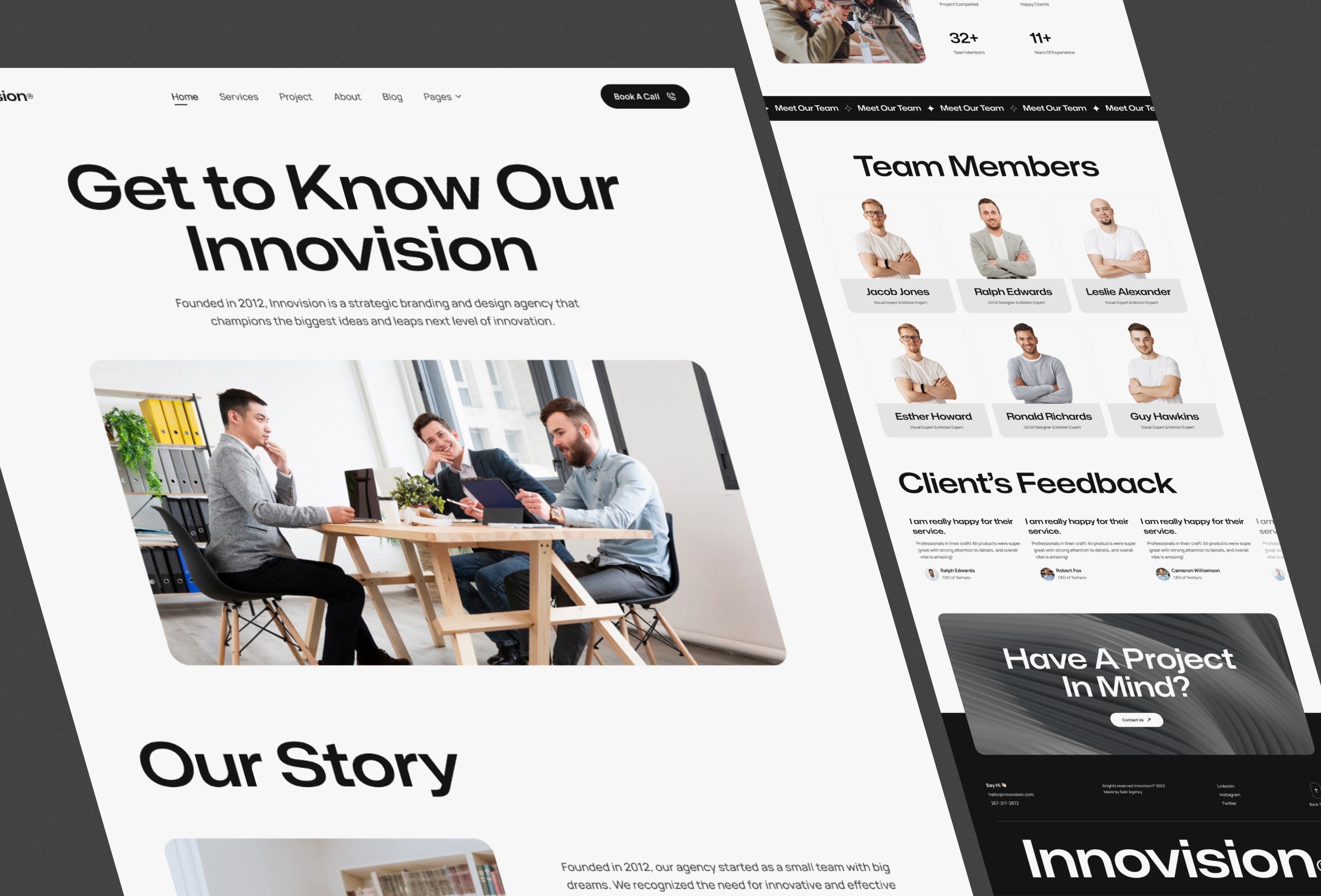Select the Services navigation menu item
Screen dimensions: 1321x896
238,97
